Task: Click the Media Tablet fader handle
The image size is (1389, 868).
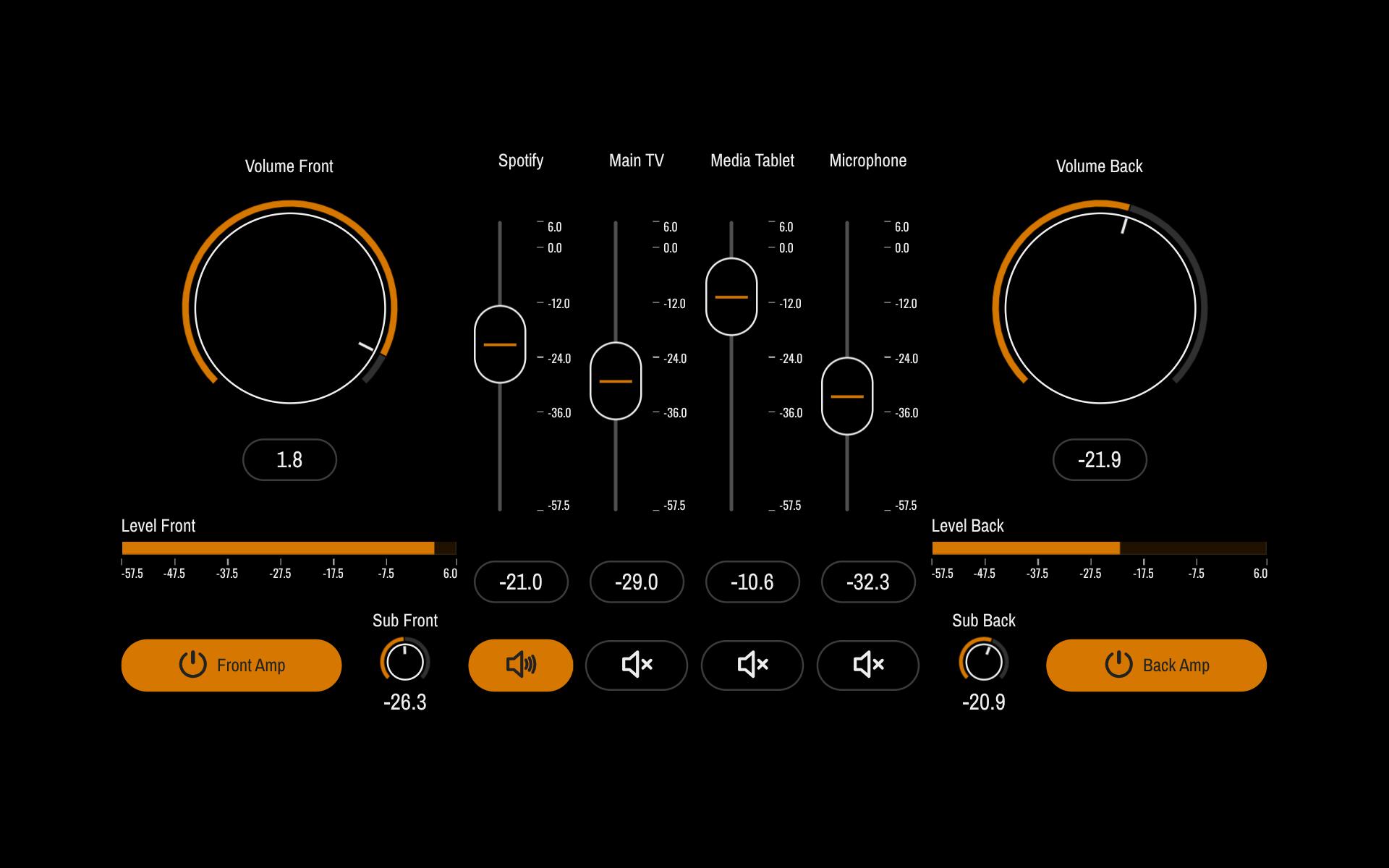Action: [731, 297]
